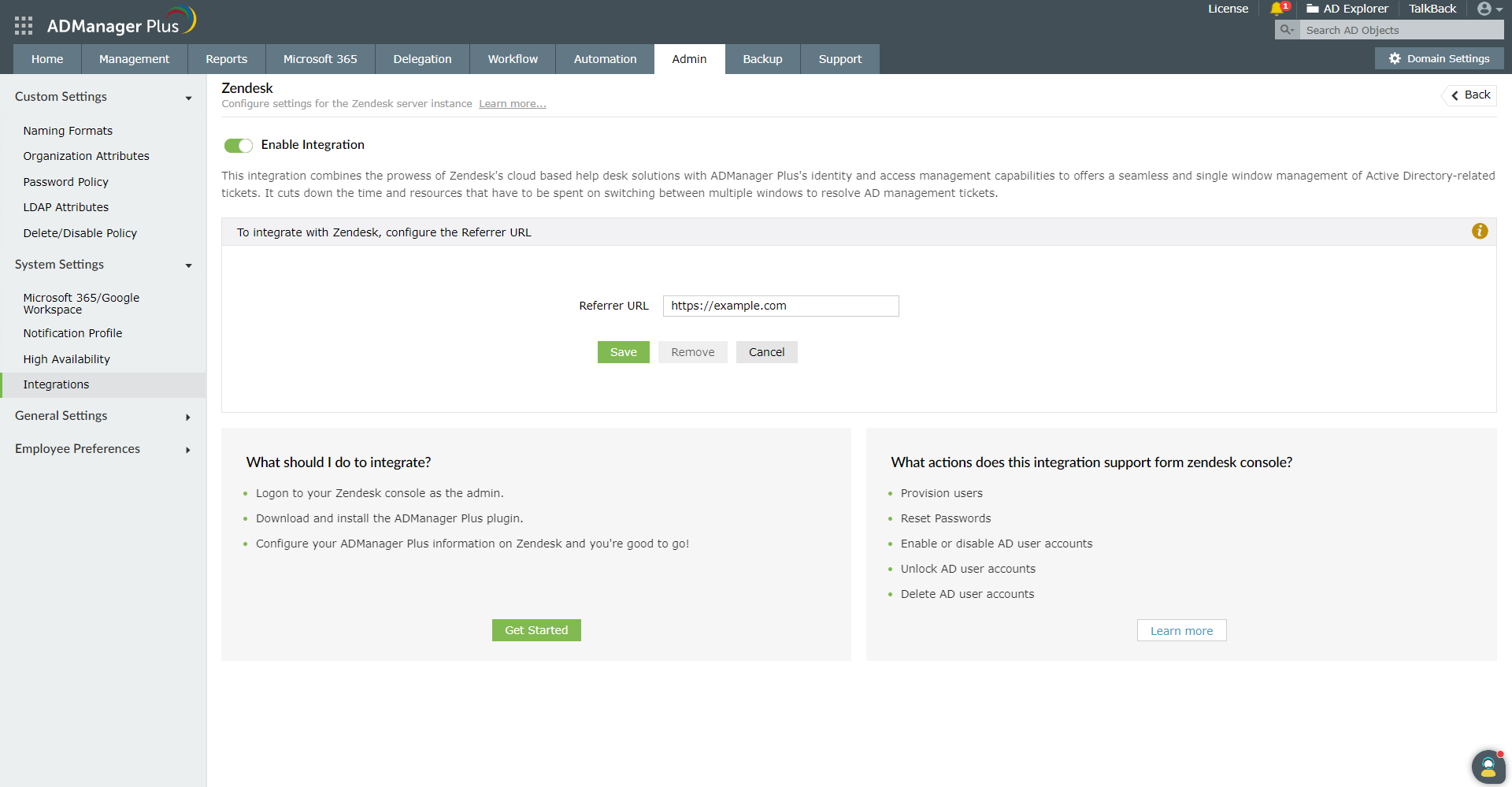Switch to the Automation tab
Image resolution: width=1512 pixels, height=787 pixels.
point(604,58)
